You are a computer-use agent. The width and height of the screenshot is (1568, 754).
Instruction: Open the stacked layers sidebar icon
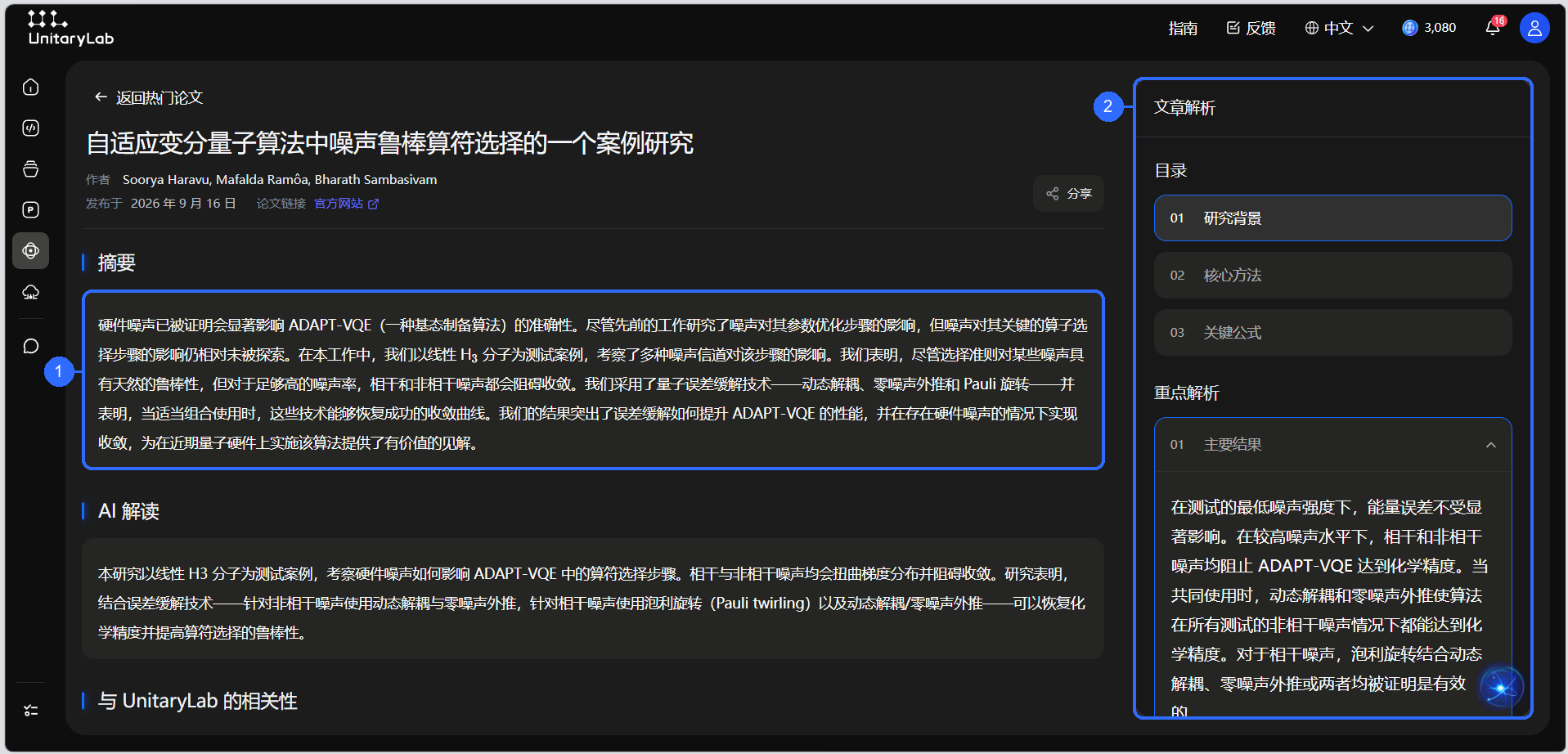coord(31,169)
